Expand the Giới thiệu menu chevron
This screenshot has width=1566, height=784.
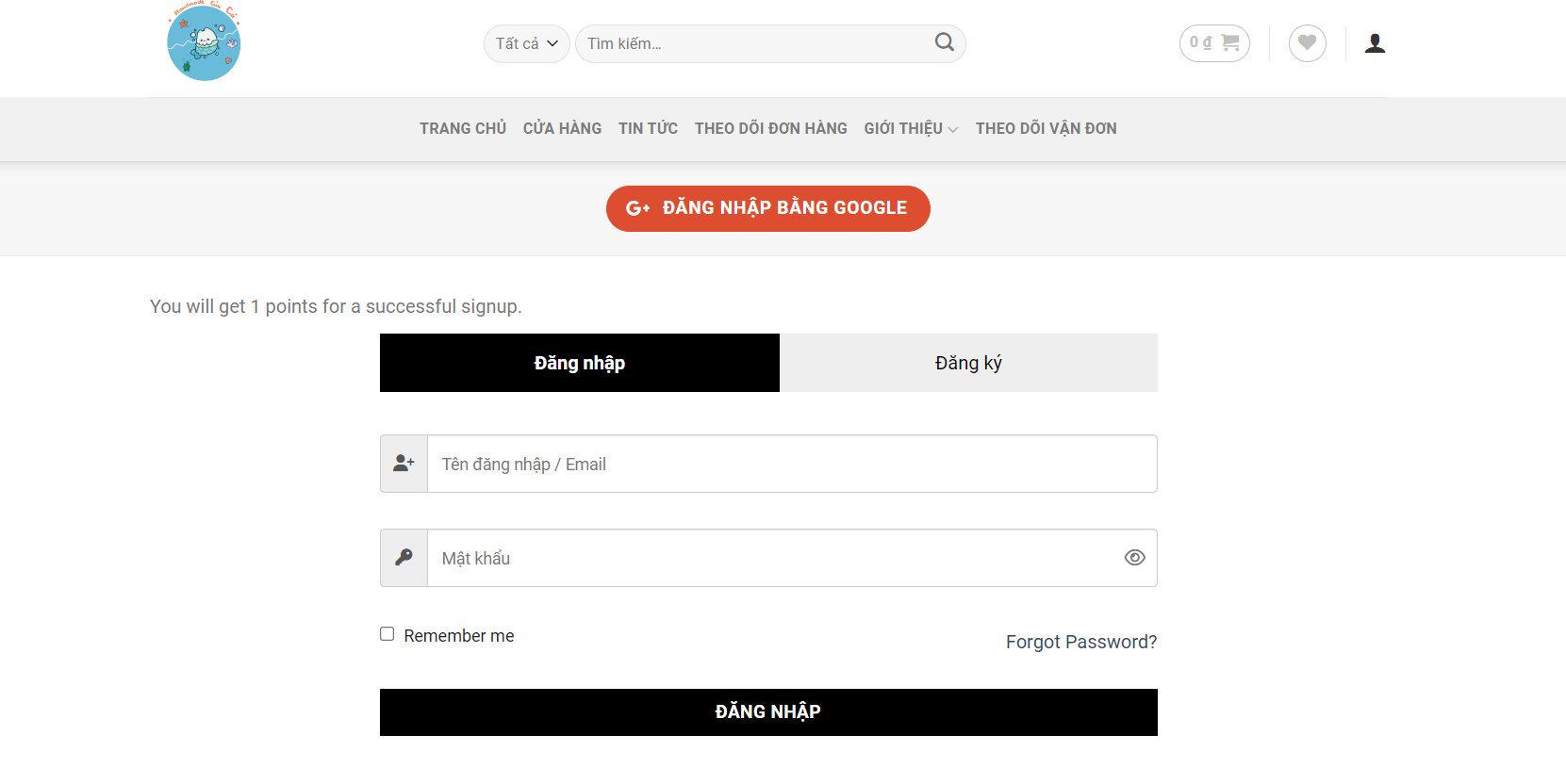[952, 129]
